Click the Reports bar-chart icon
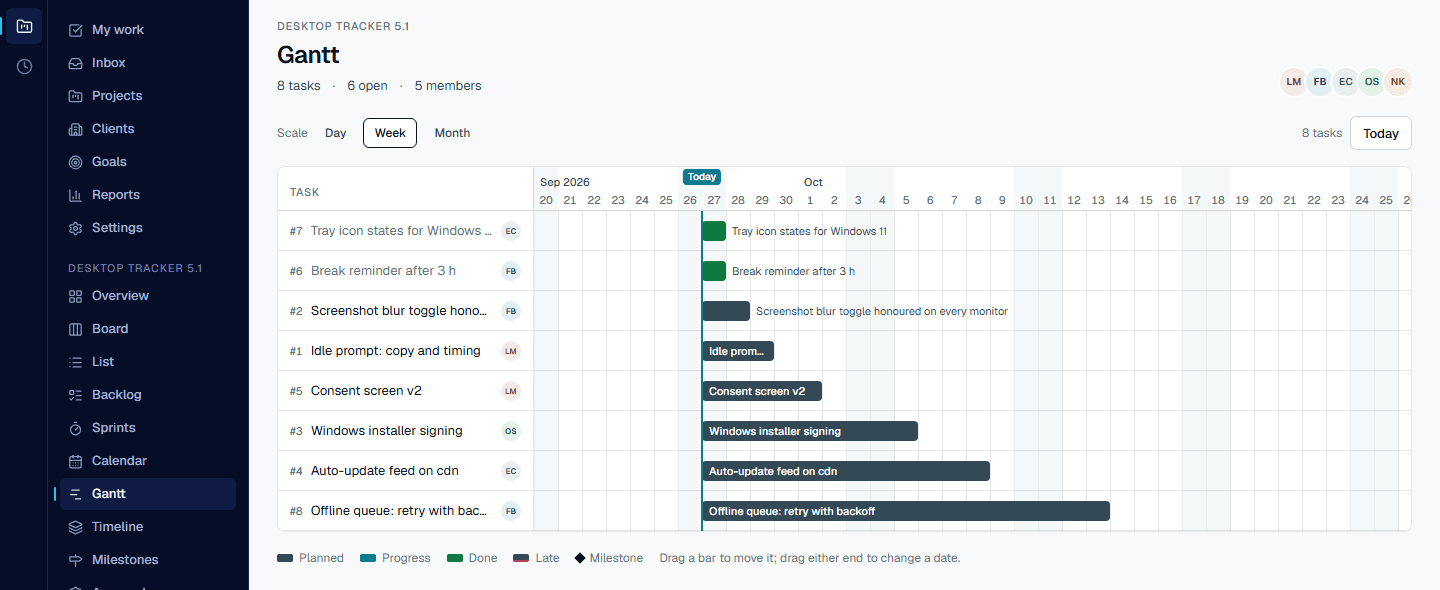 tap(75, 195)
